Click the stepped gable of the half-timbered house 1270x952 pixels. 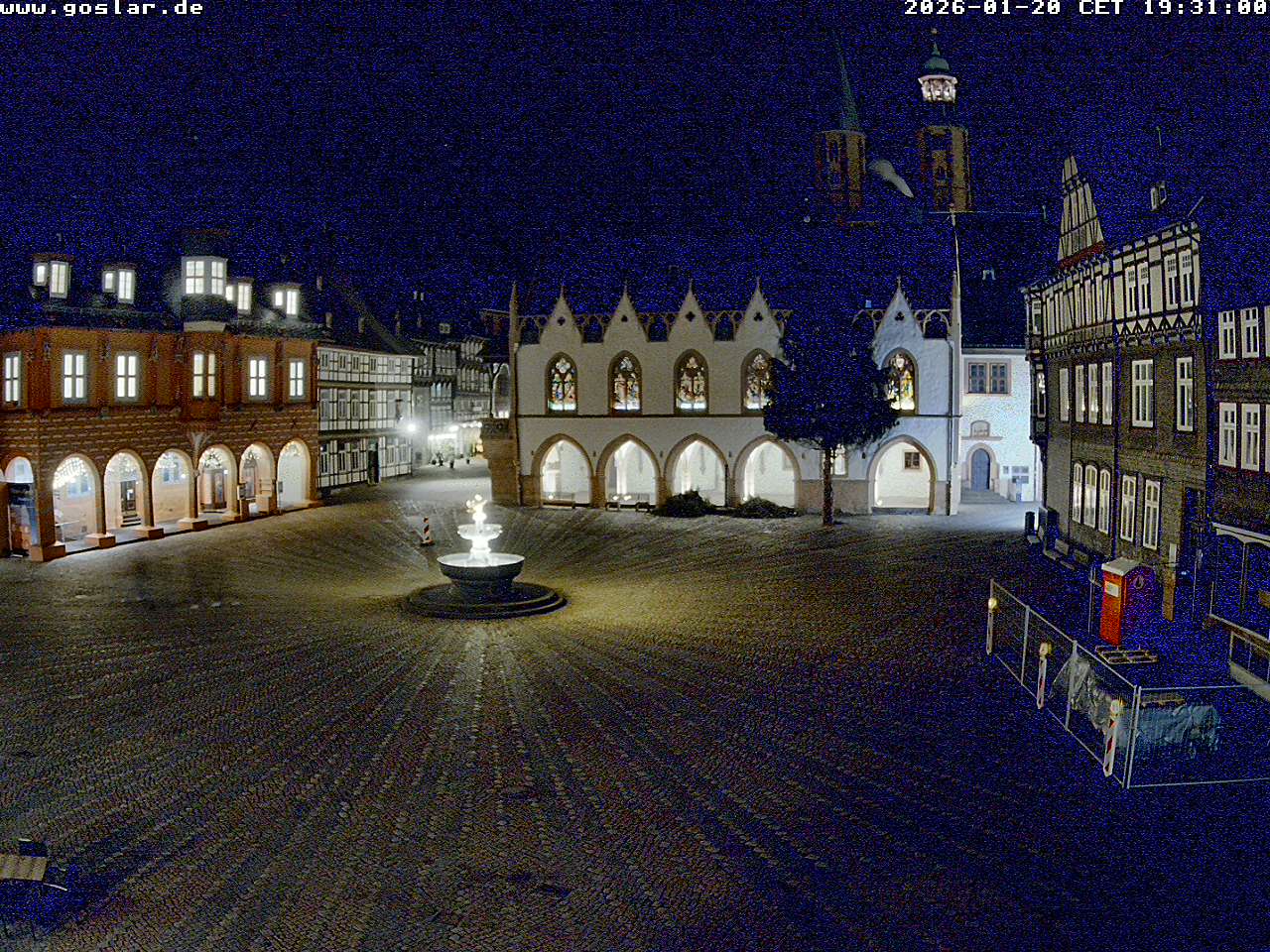pyautogui.click(x=1079, y=213)
